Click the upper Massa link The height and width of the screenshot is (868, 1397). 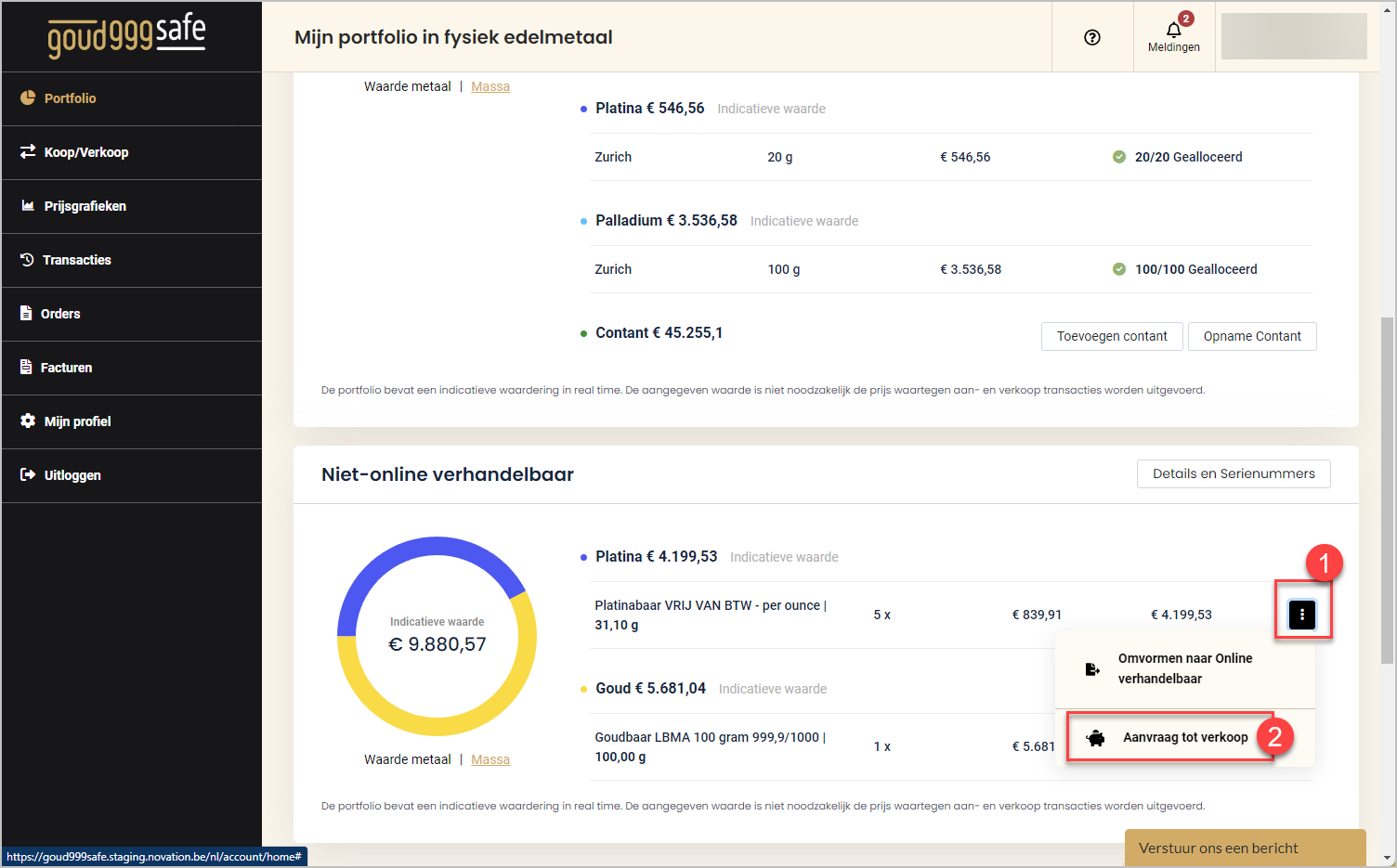pyautogui.click(x=490, y=86)
